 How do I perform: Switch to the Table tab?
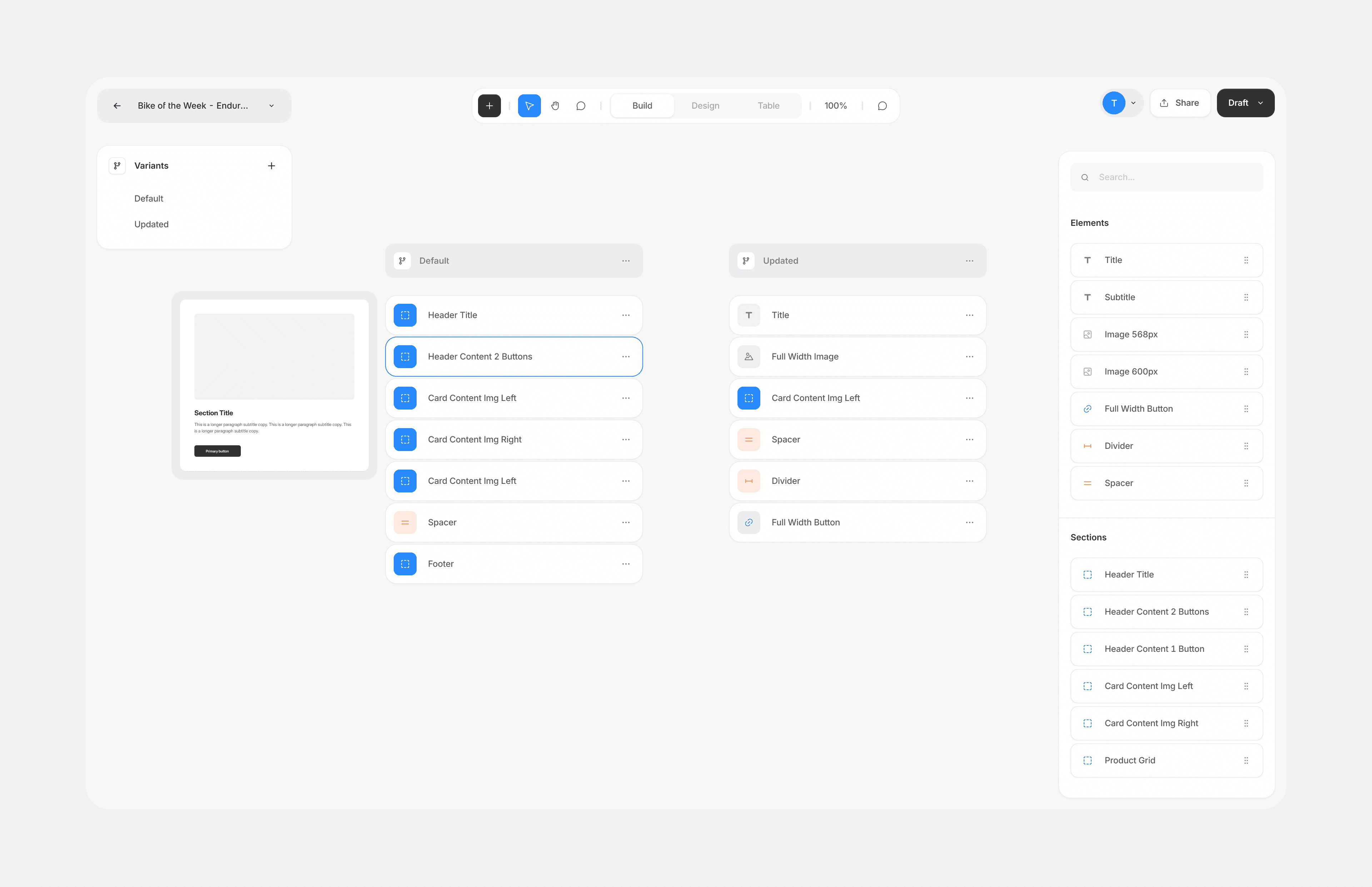click(x=768, y=105)
